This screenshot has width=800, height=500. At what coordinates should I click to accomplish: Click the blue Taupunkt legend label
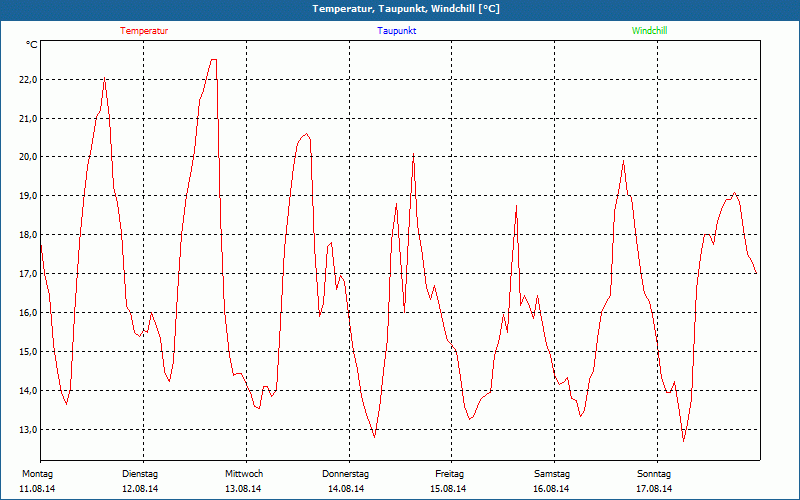[396, 31]
